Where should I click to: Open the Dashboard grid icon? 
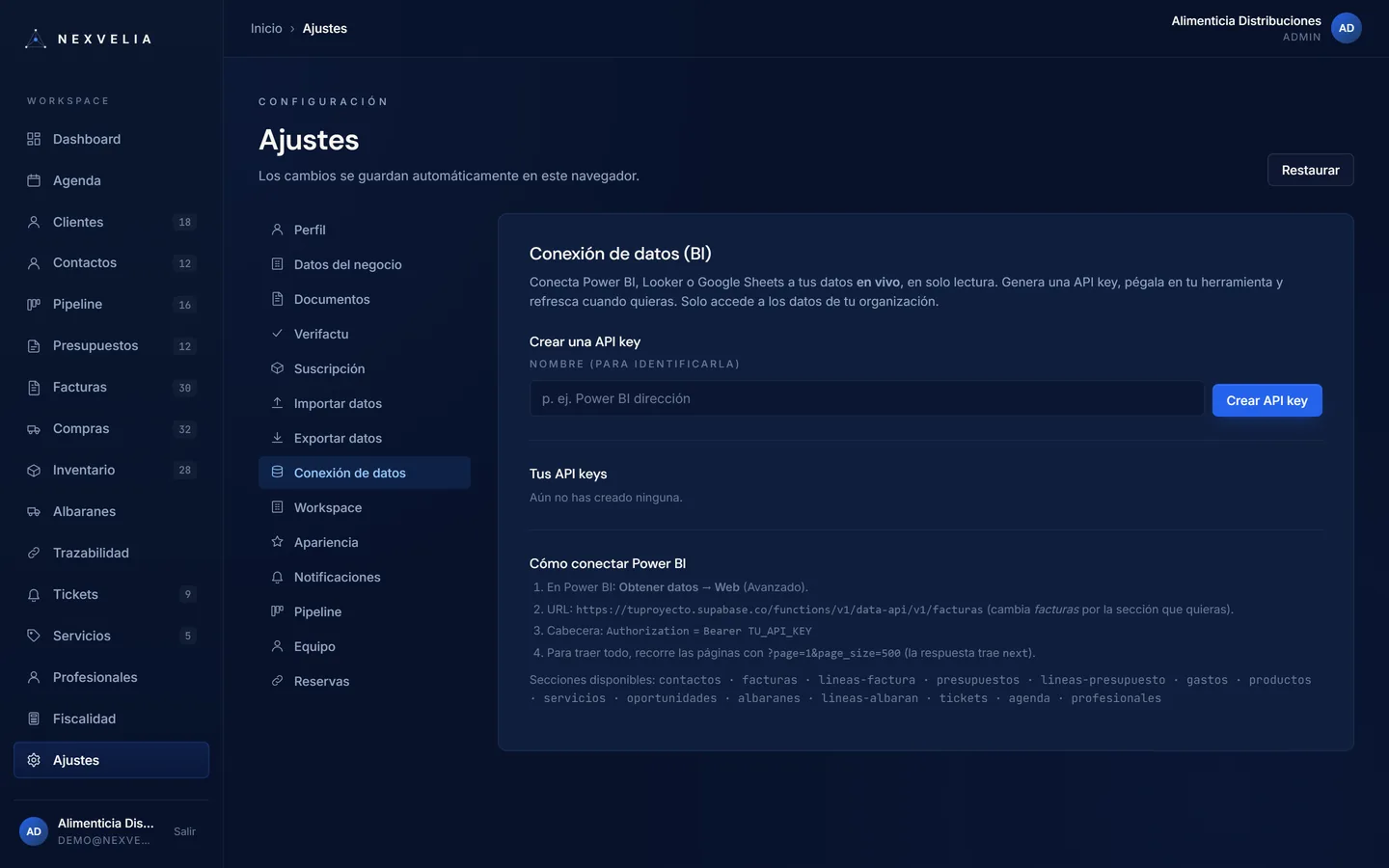pyautogui.click(x=34, y=139)
